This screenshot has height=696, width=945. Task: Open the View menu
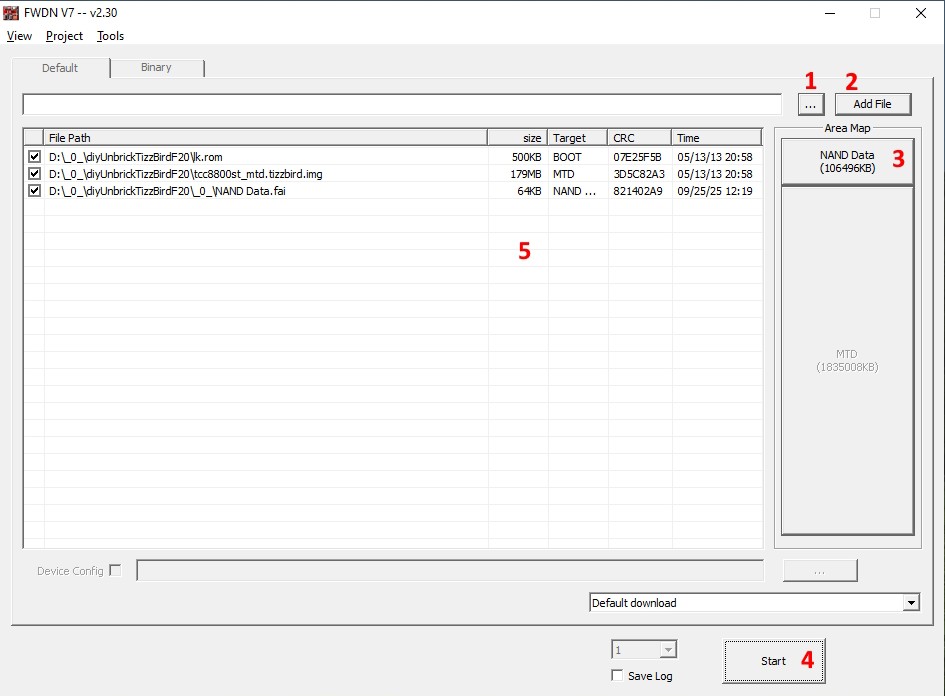[19, 36]
